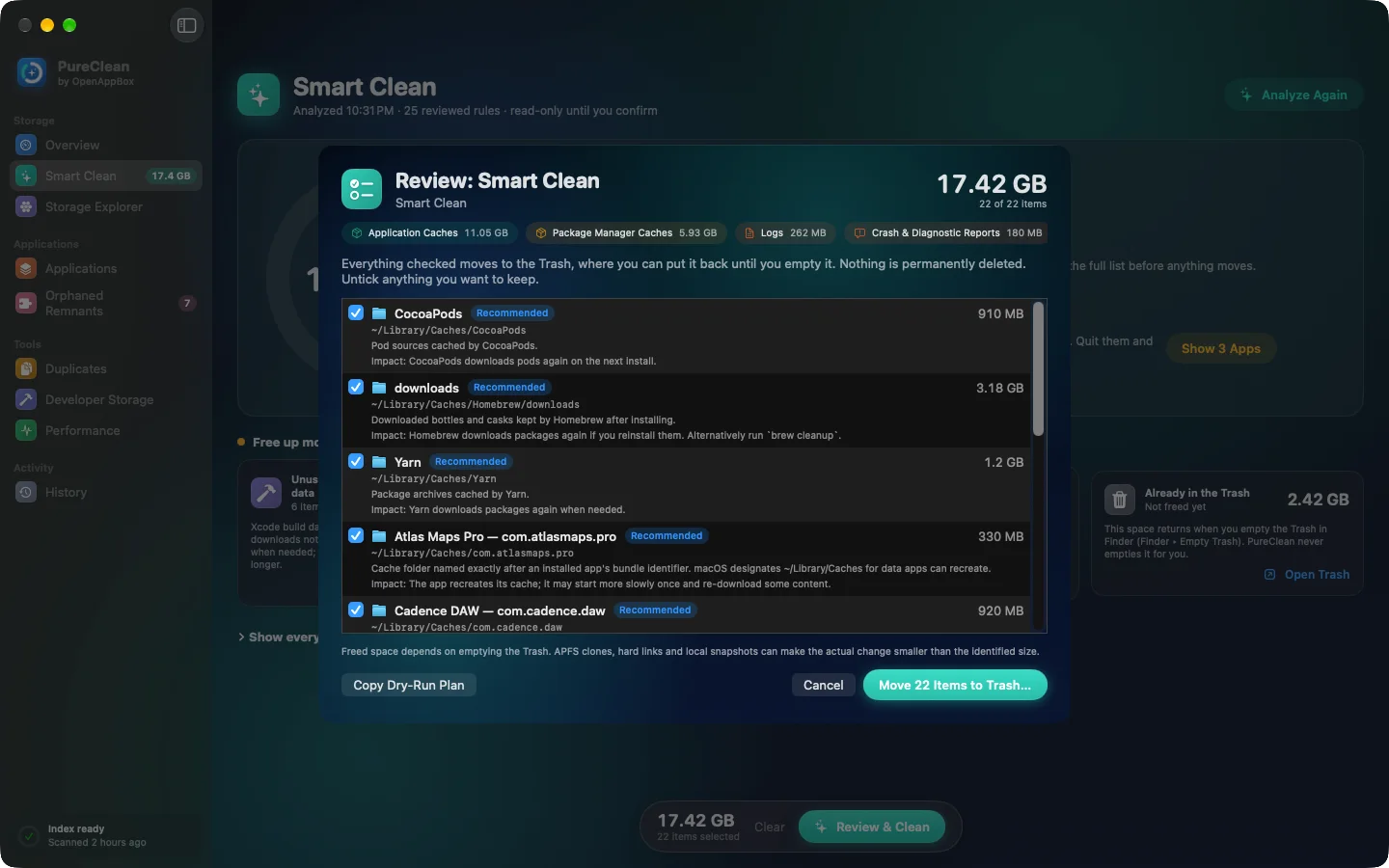Click the Logs 262 MB chip
Viewport: 1389px width, 868px height.
tap(785, 232)
